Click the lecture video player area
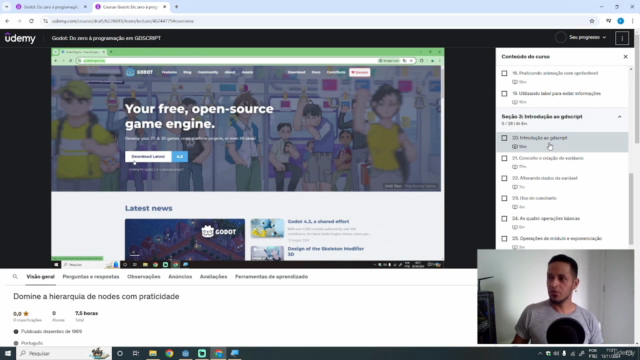 pos(248,157)
